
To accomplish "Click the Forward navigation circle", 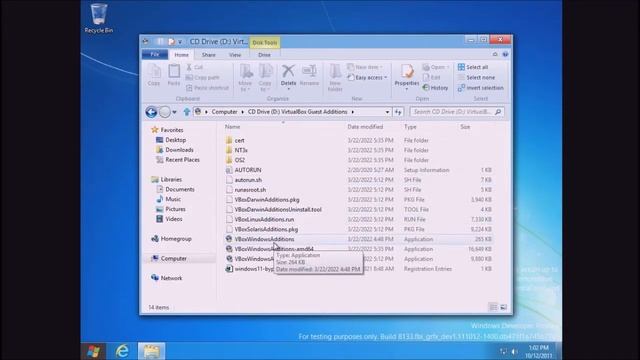I will point(165,112).
